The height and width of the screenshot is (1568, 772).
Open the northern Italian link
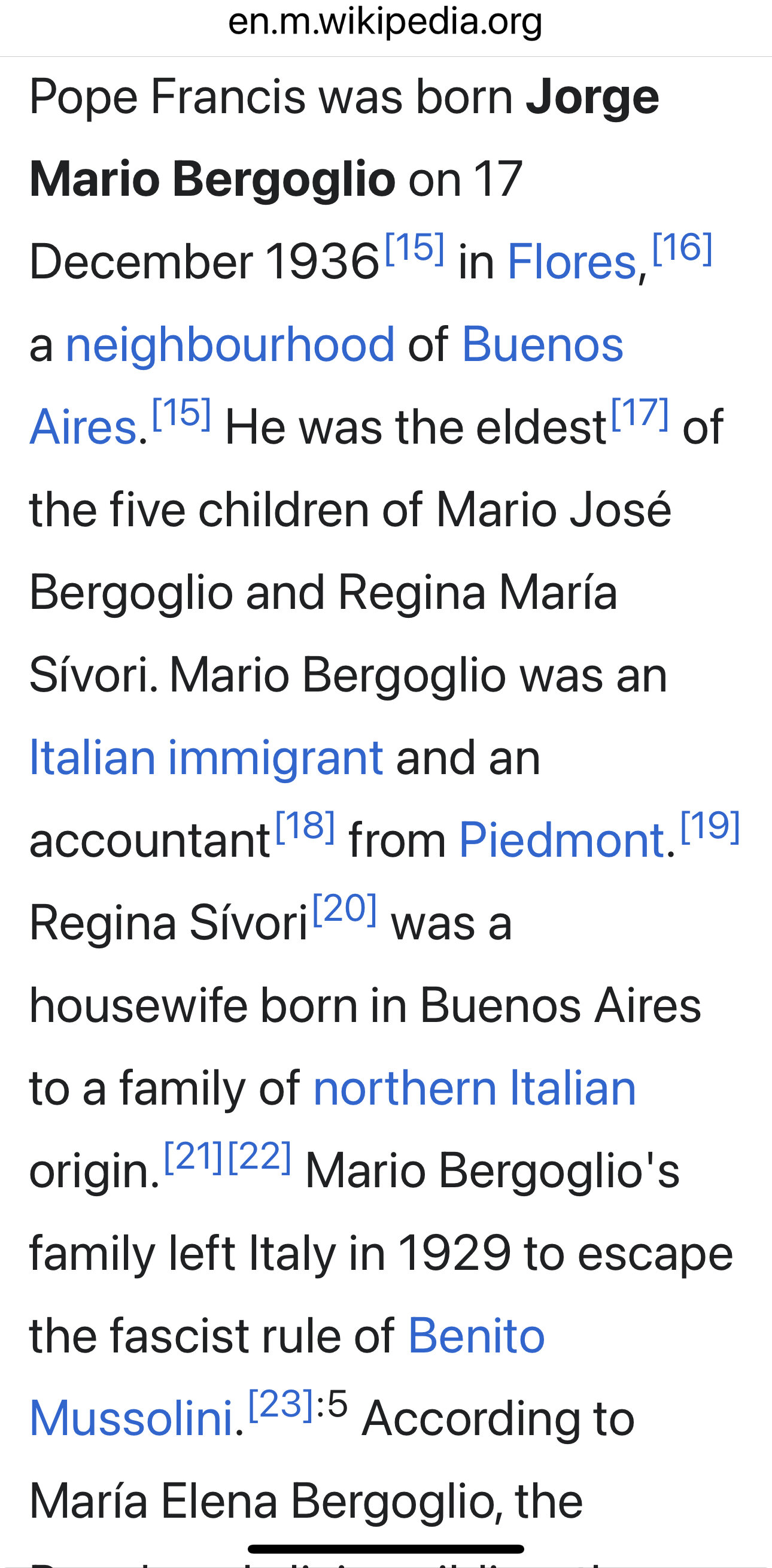point(475,1088)
